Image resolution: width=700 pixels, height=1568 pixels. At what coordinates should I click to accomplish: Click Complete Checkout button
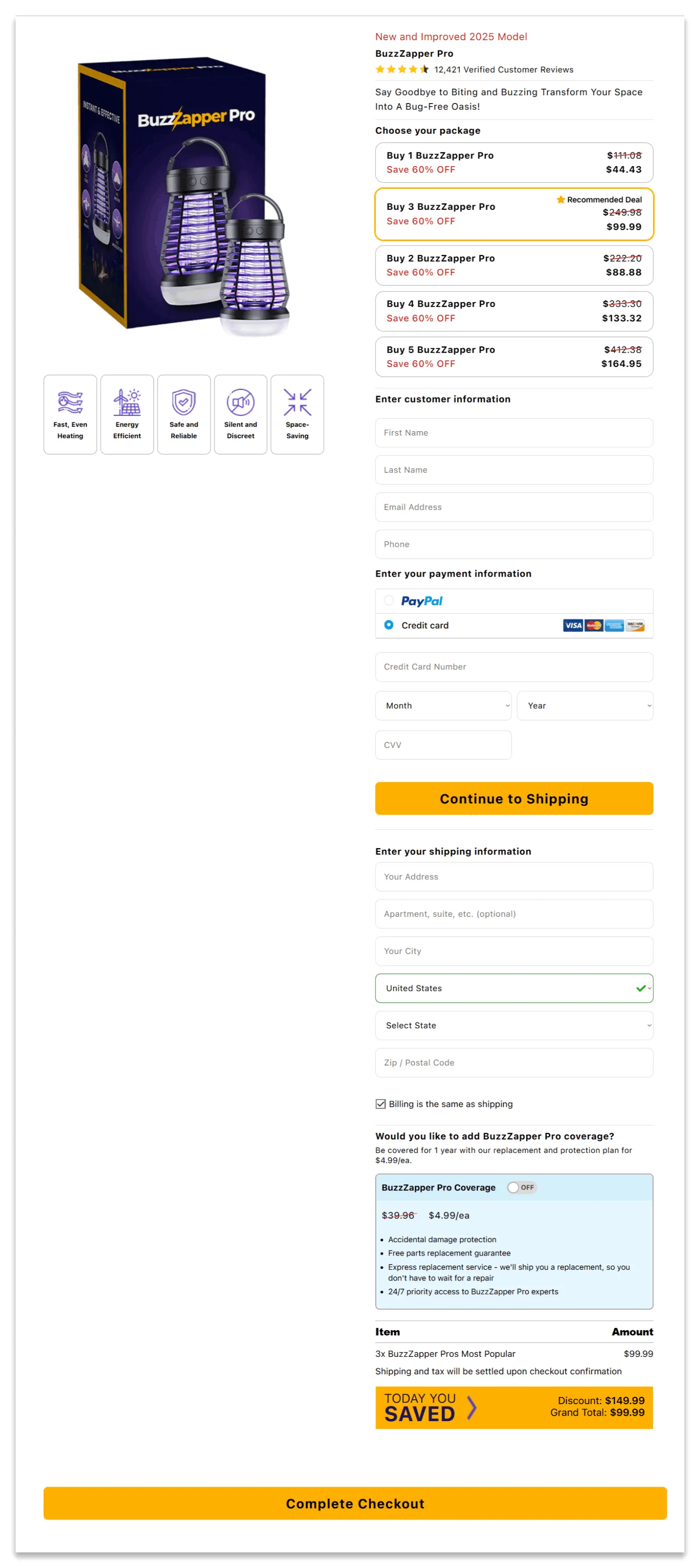[355, 1503]
